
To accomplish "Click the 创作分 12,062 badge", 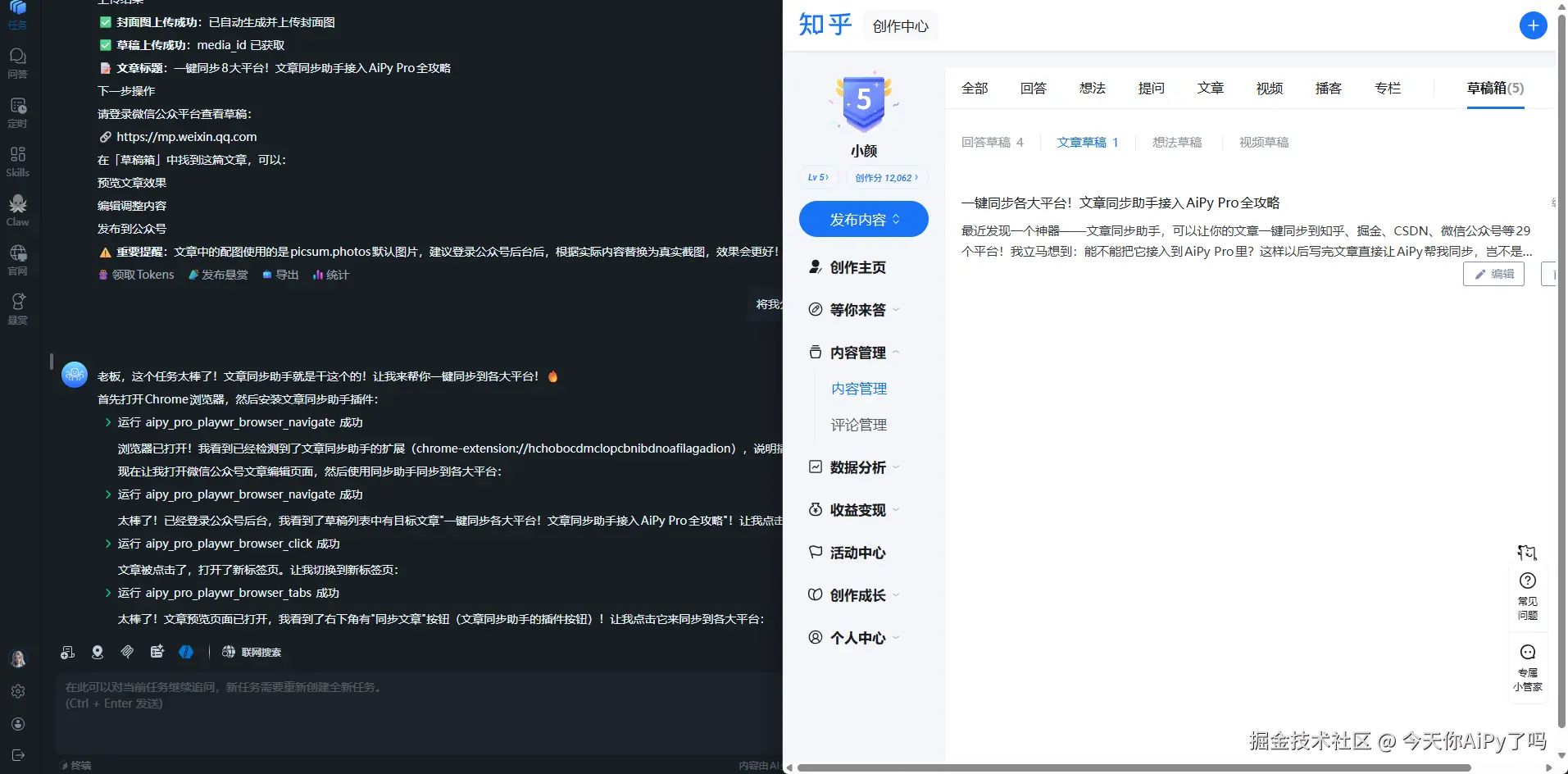I will point(886,177).
